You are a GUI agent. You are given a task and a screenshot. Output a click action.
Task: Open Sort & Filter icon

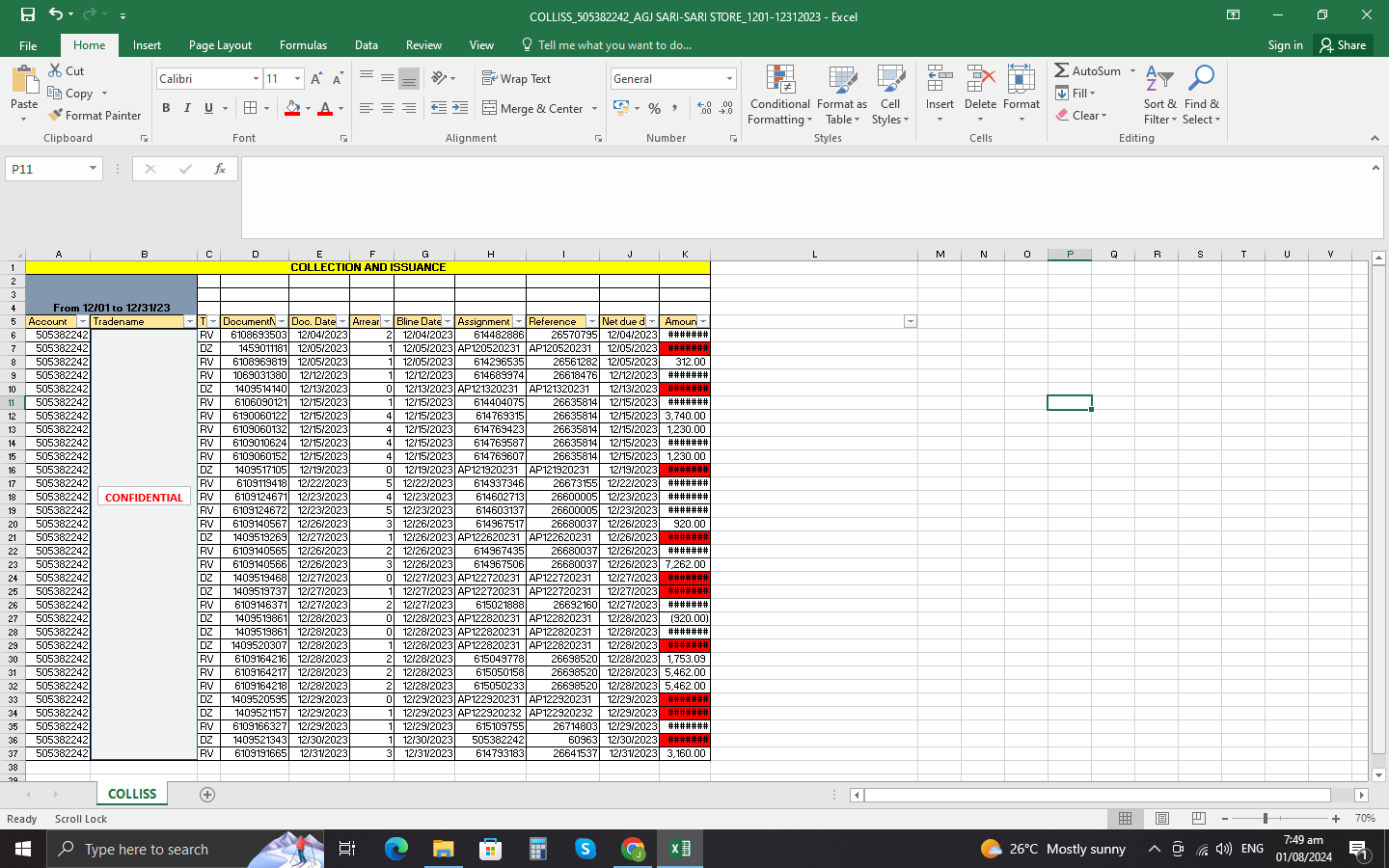click(x=1159, y=80)
